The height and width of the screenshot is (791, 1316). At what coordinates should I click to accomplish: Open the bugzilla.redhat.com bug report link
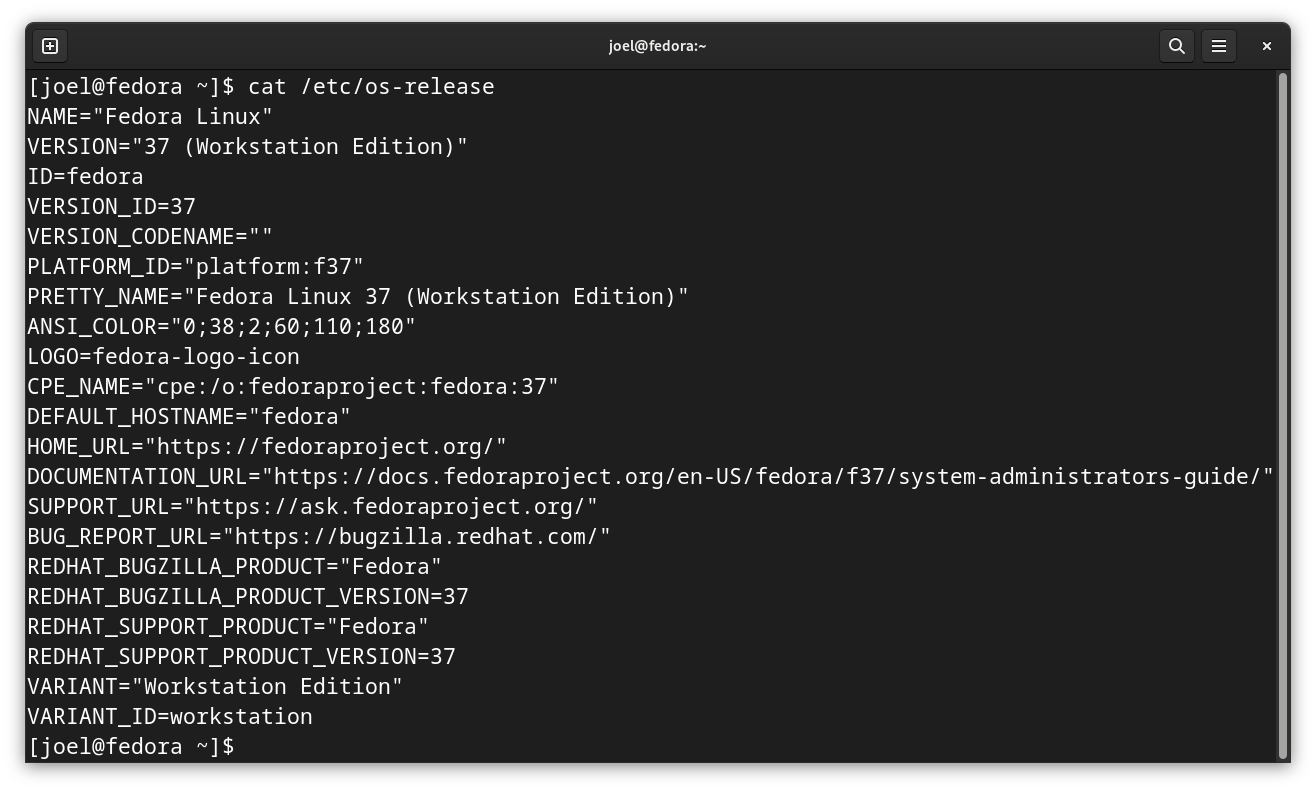(420, 536)
